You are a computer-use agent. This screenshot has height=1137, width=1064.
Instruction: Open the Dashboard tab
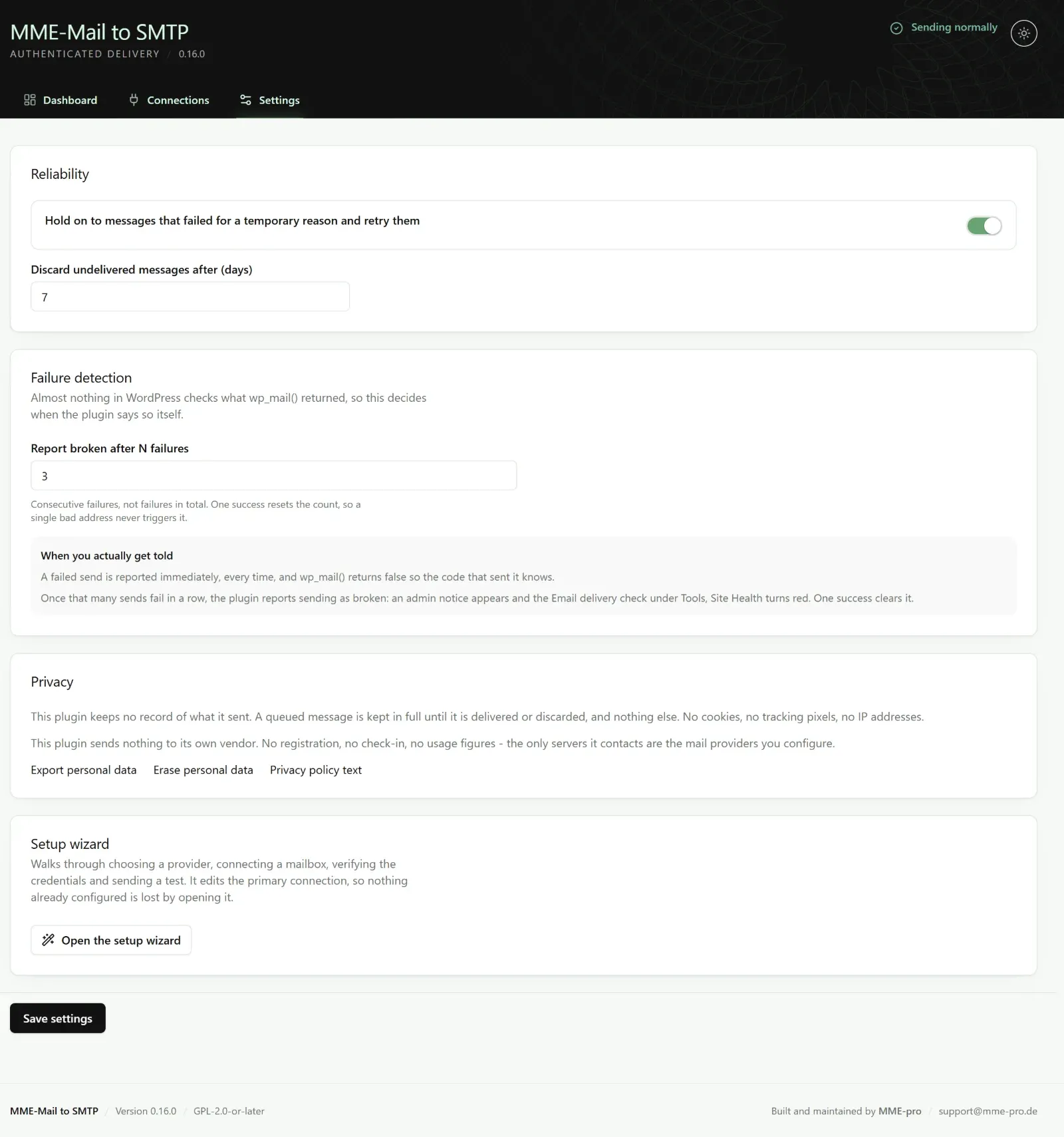[x=61, y=100]
